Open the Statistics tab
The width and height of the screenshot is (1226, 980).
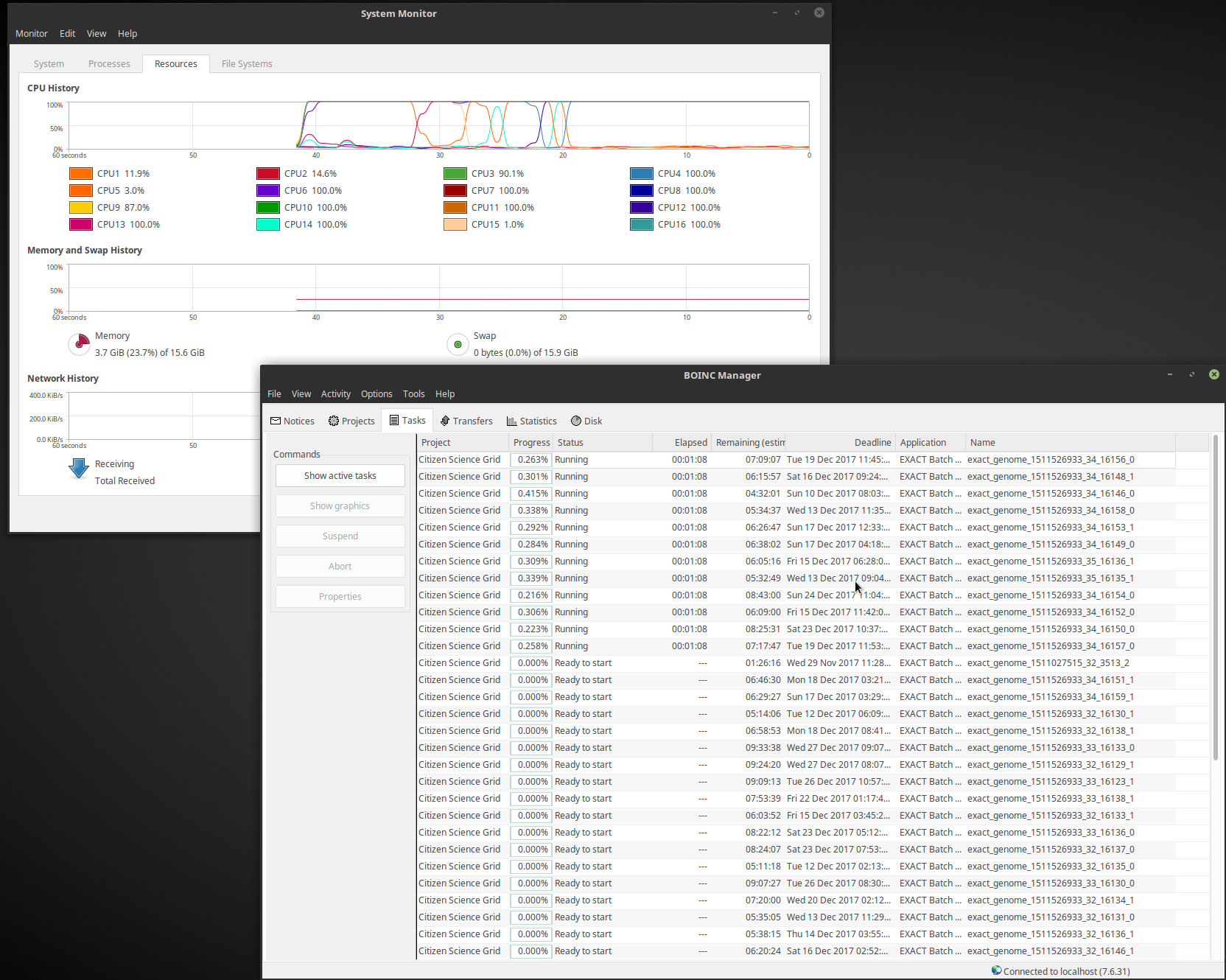point(531,421)
